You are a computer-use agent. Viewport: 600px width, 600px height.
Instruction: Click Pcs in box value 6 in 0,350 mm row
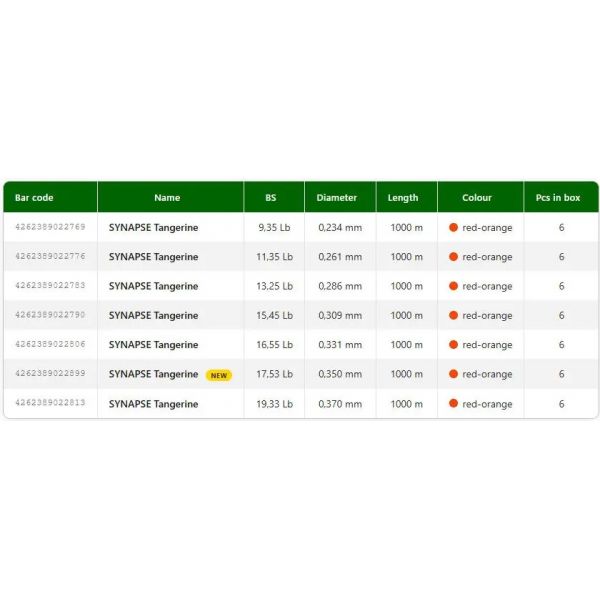click(561, 374)
